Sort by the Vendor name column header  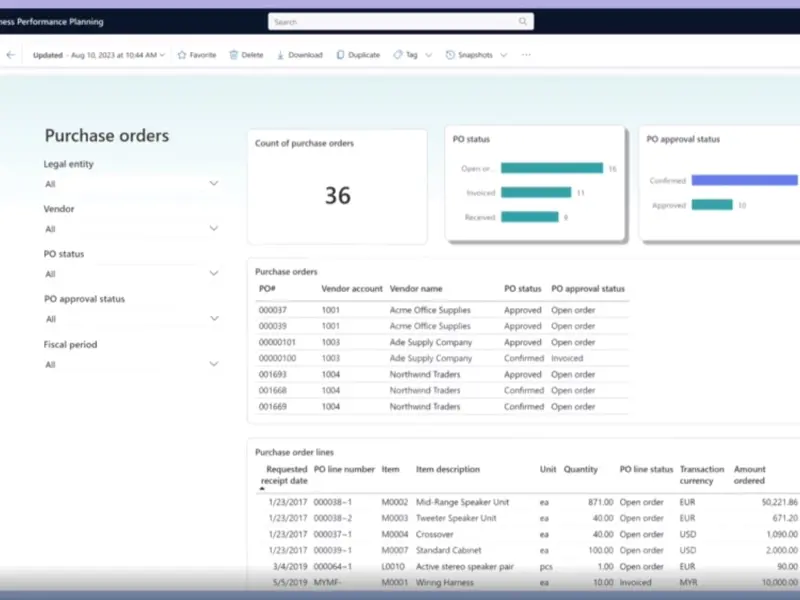pos(415,289)
